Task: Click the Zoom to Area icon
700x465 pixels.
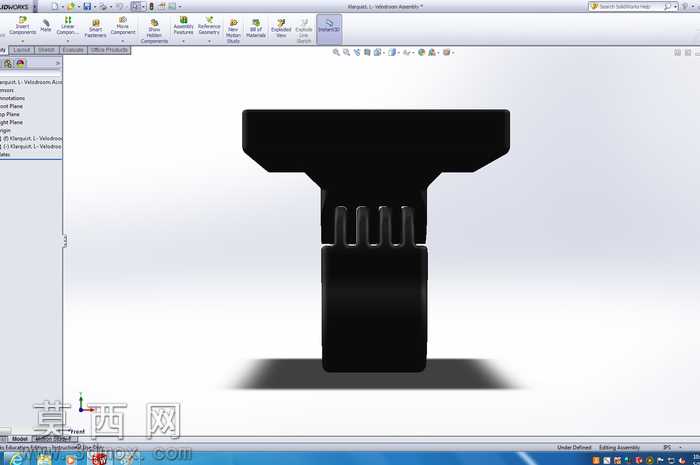Action: (x=346, y=53)
